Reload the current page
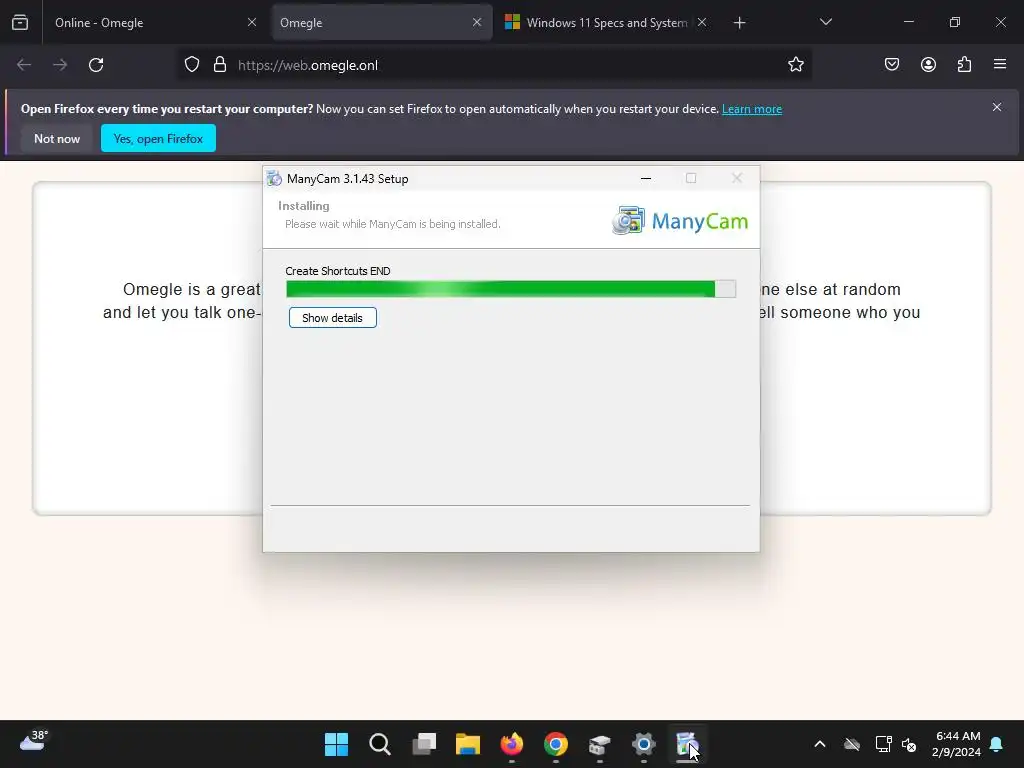The height and width of the screenshot is (768, 1024). coord(96,65)
